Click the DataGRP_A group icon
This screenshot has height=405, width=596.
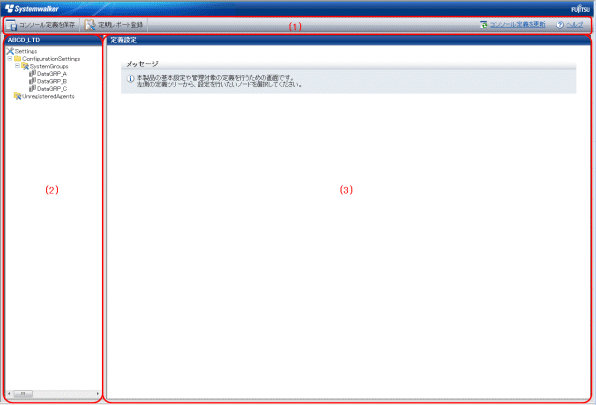coord(32,73)
